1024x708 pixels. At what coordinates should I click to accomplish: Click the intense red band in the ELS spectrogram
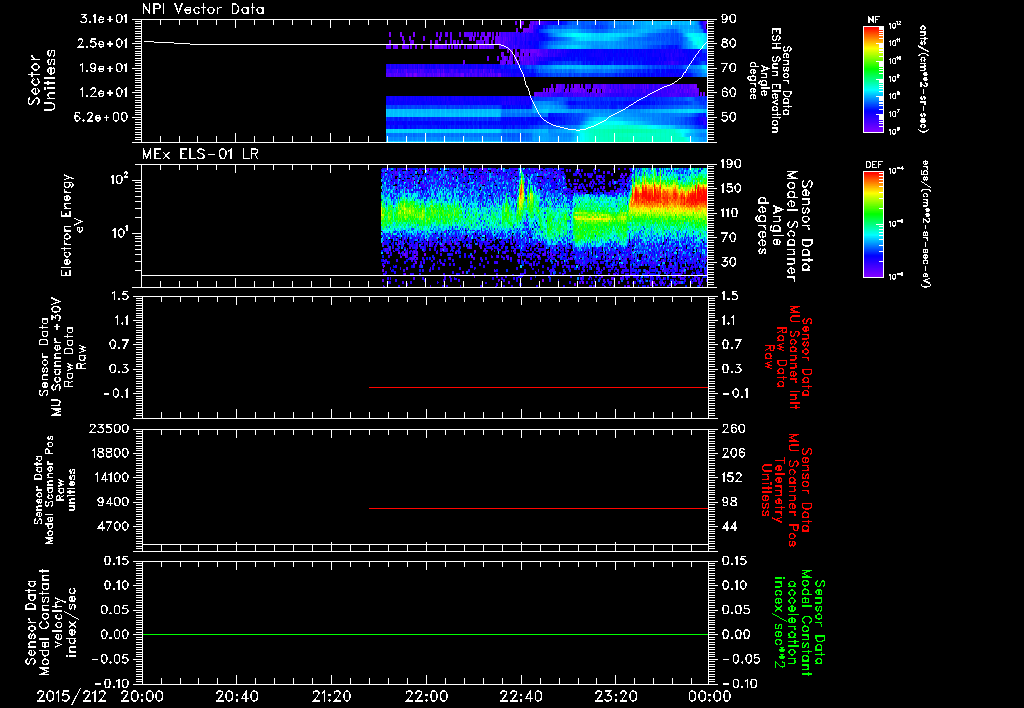point(669,195)
